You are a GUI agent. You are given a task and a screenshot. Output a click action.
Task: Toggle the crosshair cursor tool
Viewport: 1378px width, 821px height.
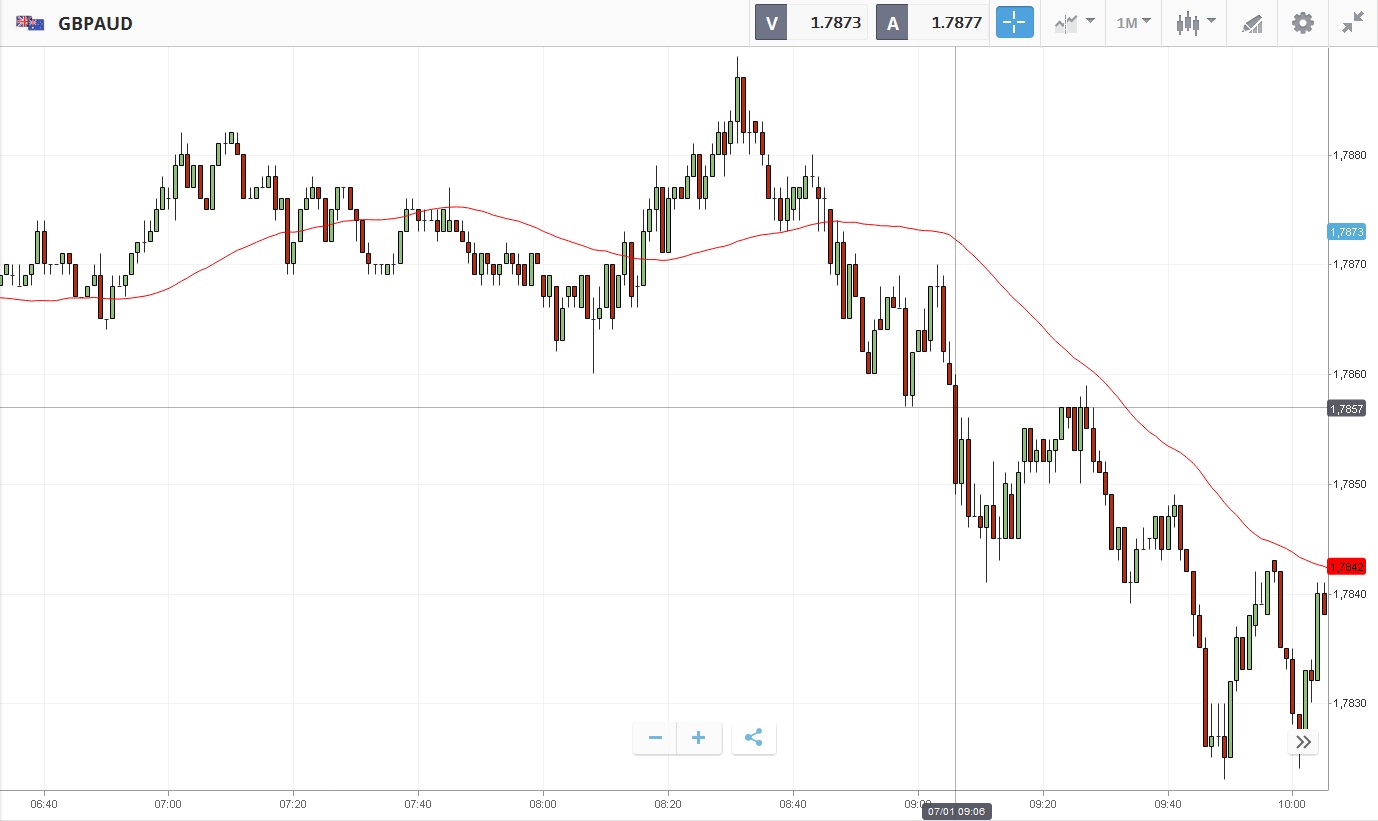click(x=1014, y=23)
